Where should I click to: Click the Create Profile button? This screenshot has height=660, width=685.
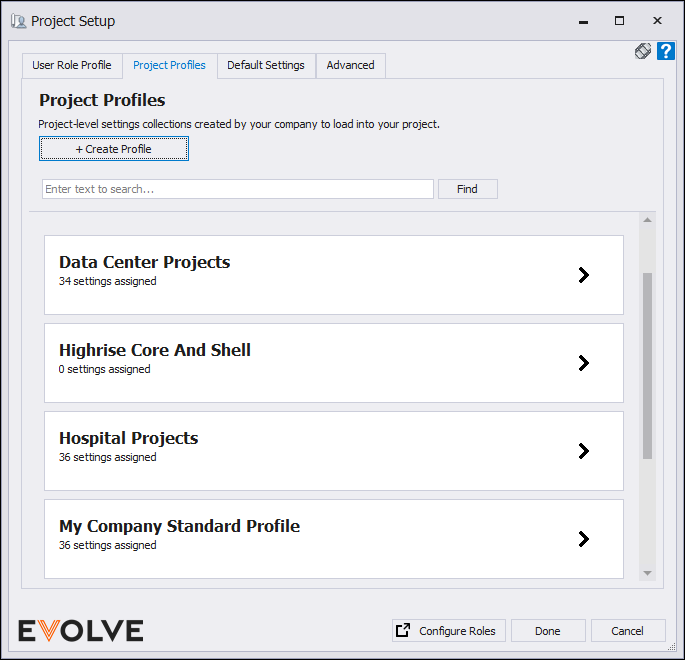[x=114, y=149]
